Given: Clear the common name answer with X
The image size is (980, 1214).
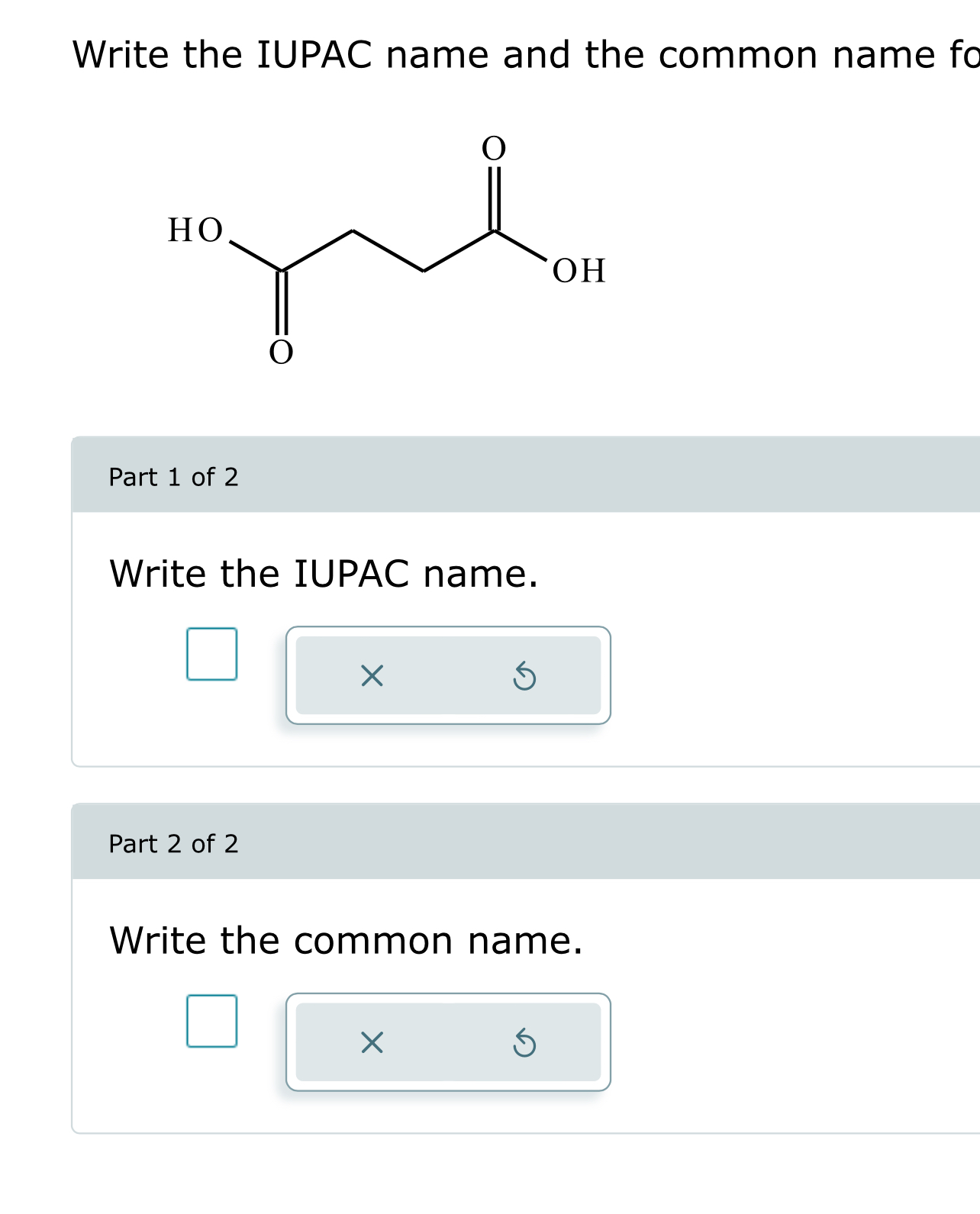Looking at the screenshot, I should 372,1042.
